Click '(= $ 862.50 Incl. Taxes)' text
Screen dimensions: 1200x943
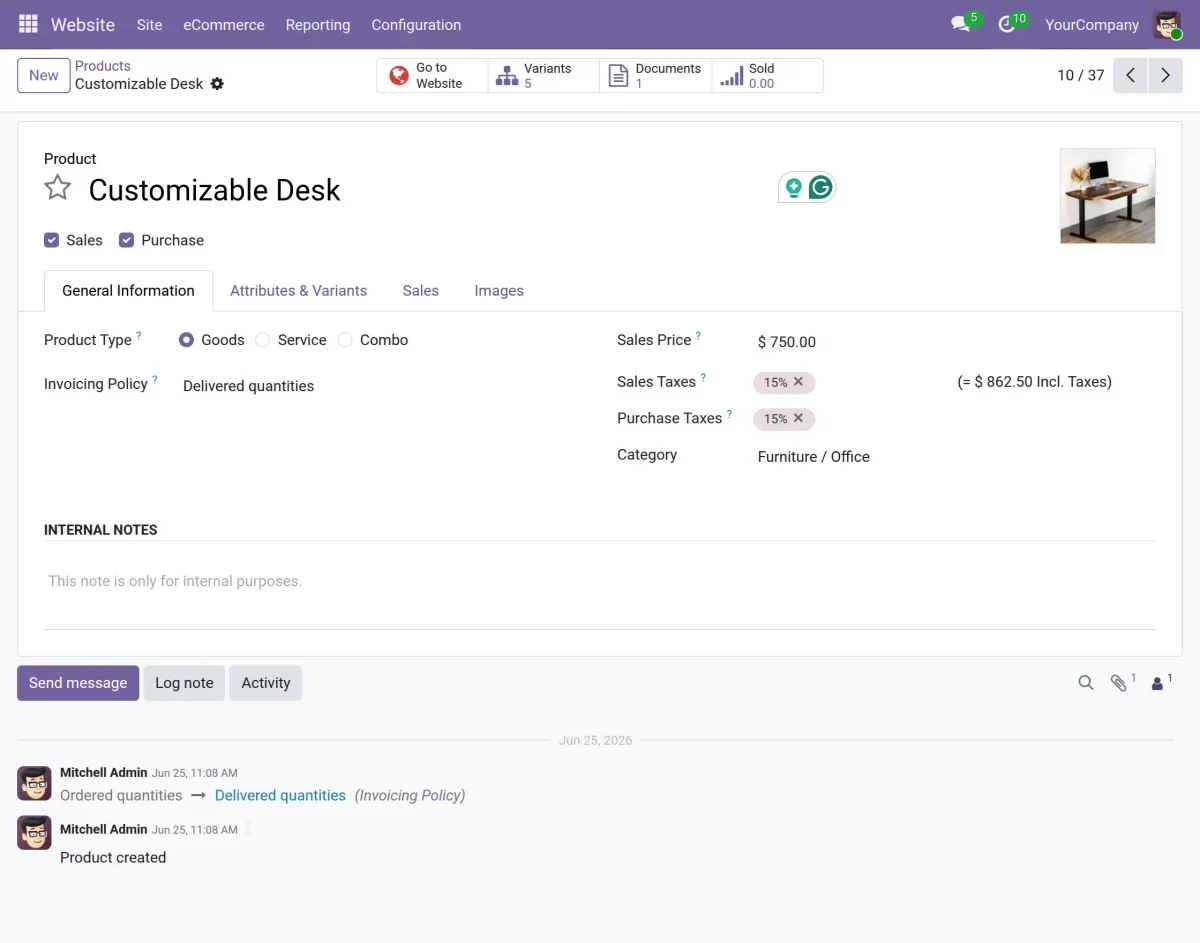[1034, 382]
